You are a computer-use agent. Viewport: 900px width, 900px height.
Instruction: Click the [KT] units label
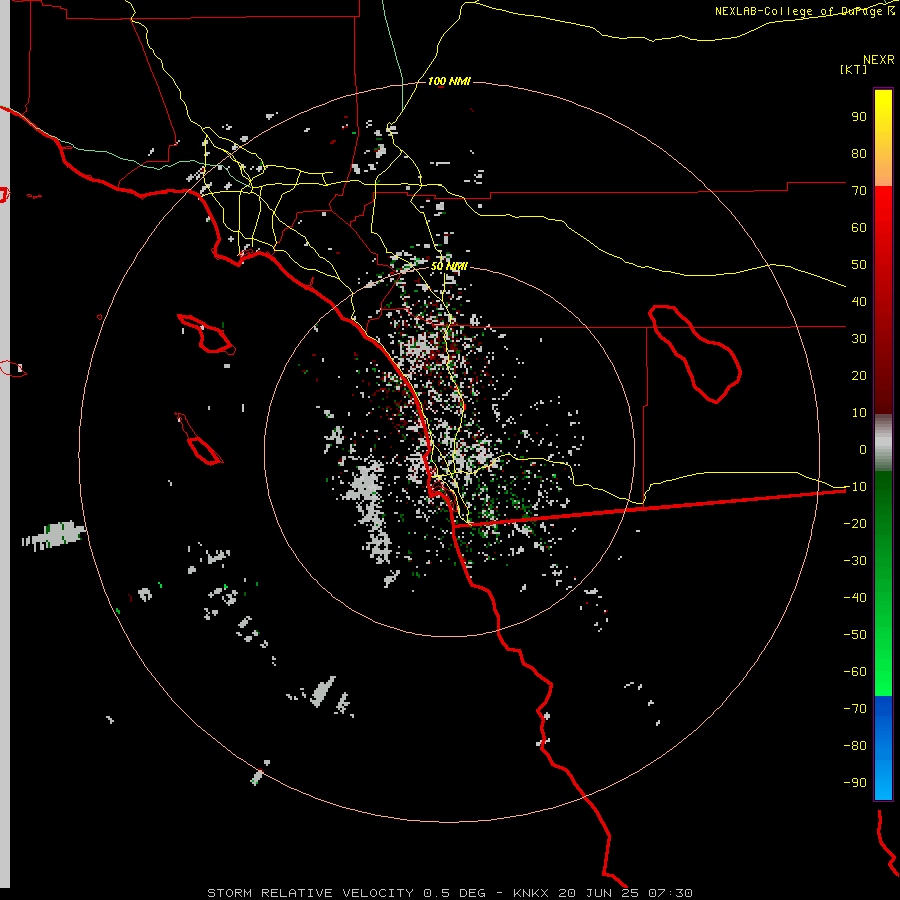point(854,69)
